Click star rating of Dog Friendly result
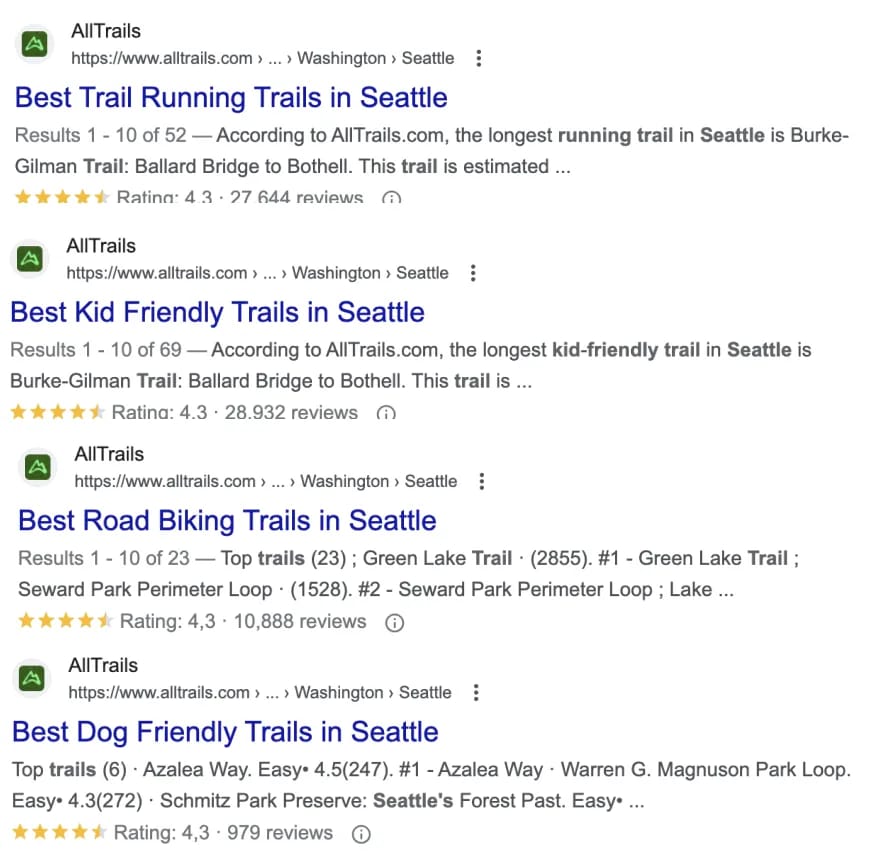Viewport: 877px width, 859px height. (x=59, y=832)
